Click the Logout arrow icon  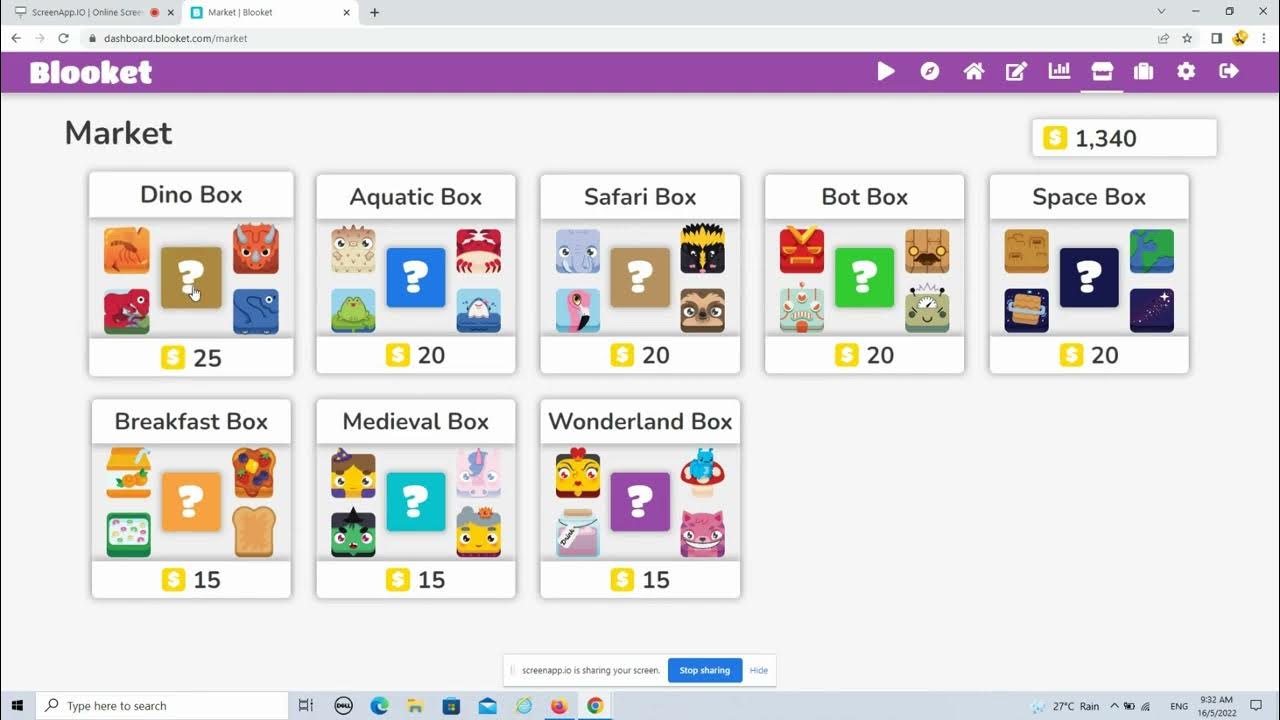pyautogui.click(x=1229, y=70)
